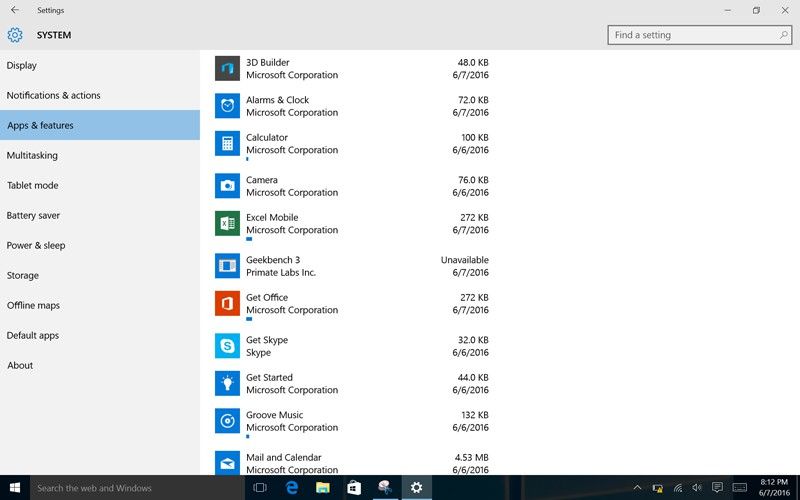
Task: Click Groove Music app name
Action: [x=274, y=415]
